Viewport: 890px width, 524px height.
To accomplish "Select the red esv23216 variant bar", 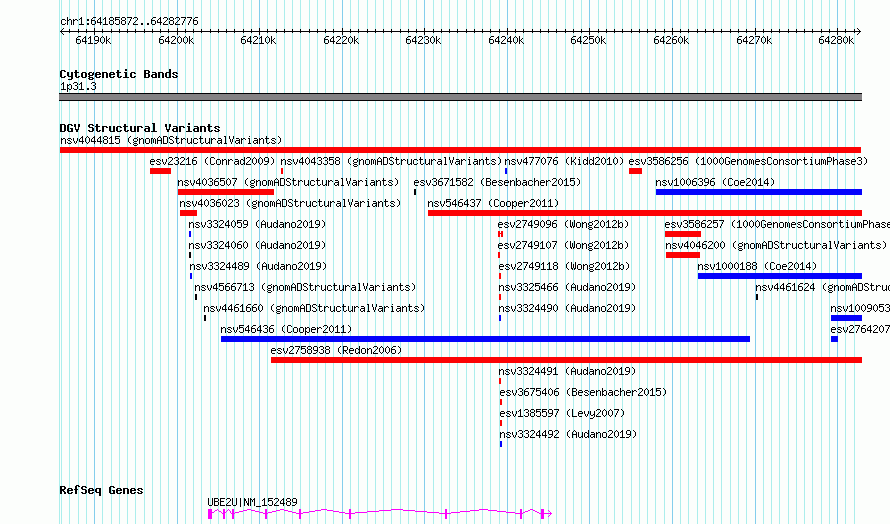I will coord(160,171).
